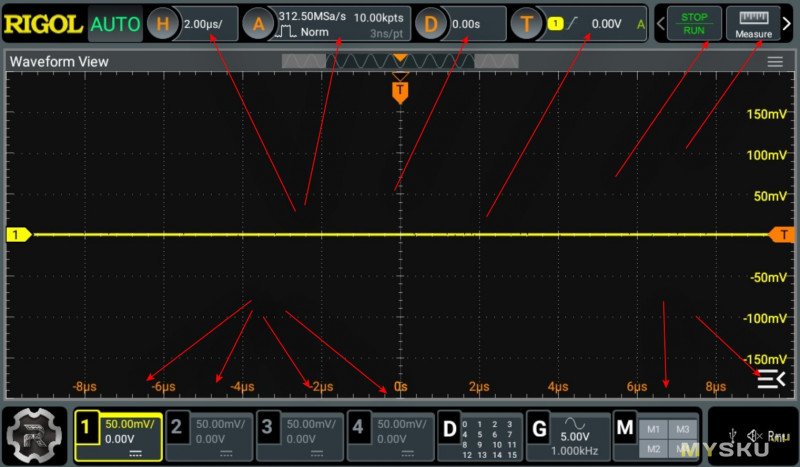Click the M1 math button

point(653,428)
